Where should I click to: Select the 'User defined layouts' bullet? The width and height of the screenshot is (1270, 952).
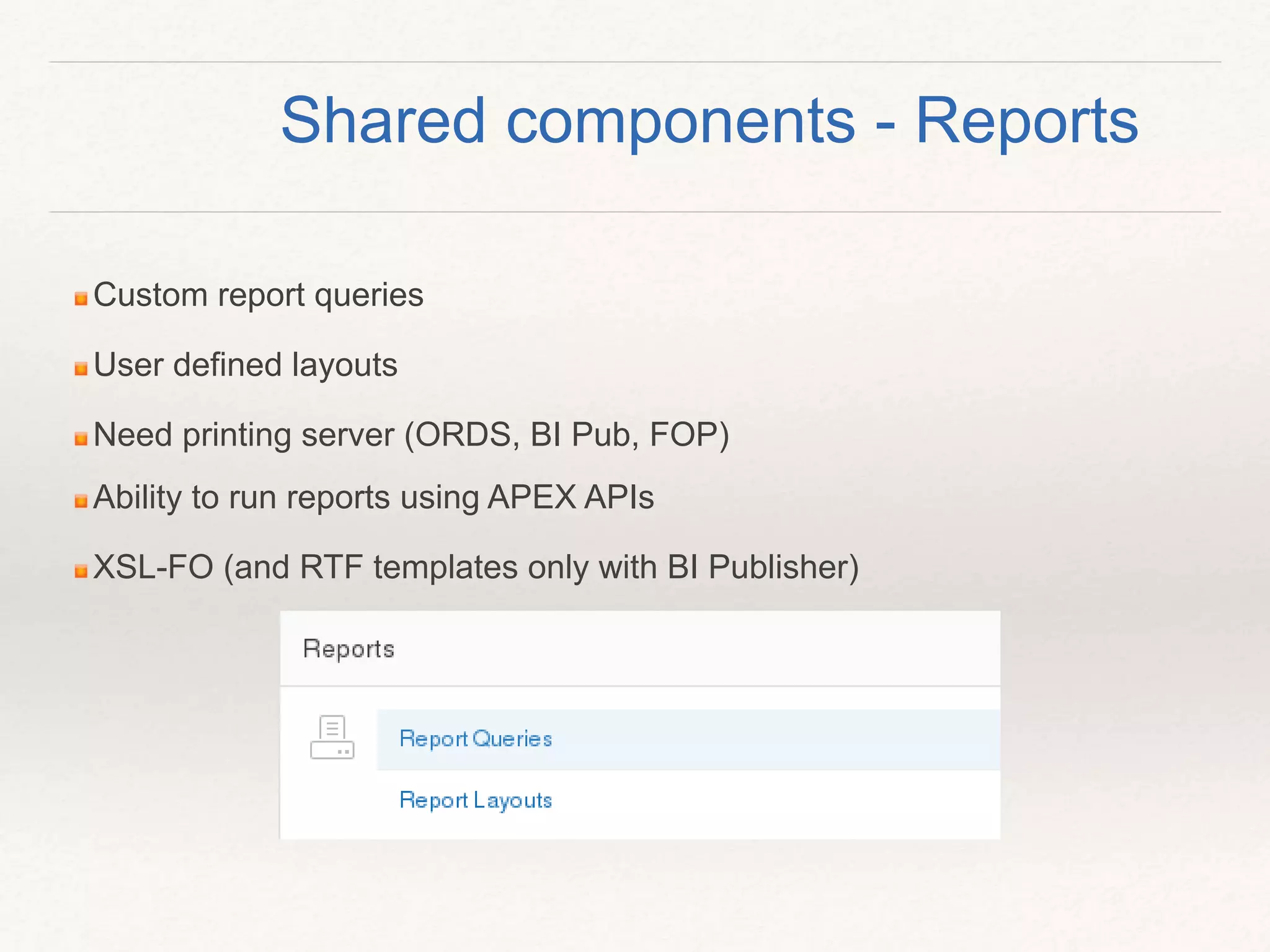(x=245, y=364)
